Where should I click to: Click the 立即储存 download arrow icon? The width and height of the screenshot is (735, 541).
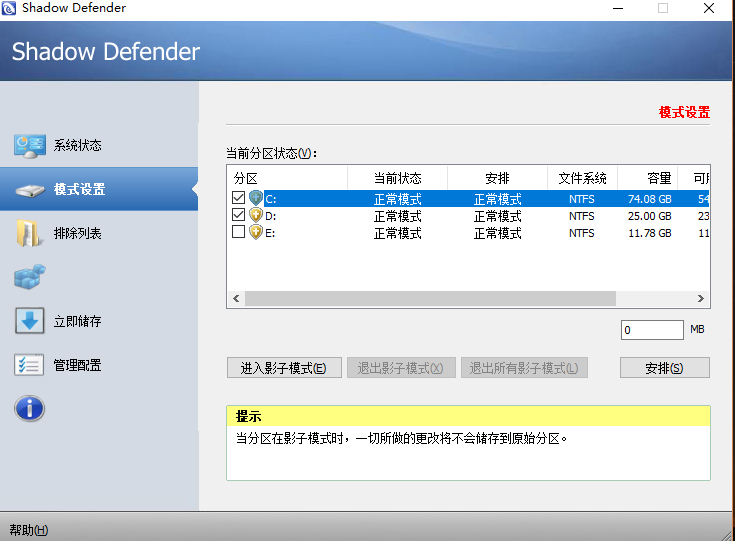(x=29, y=321)
